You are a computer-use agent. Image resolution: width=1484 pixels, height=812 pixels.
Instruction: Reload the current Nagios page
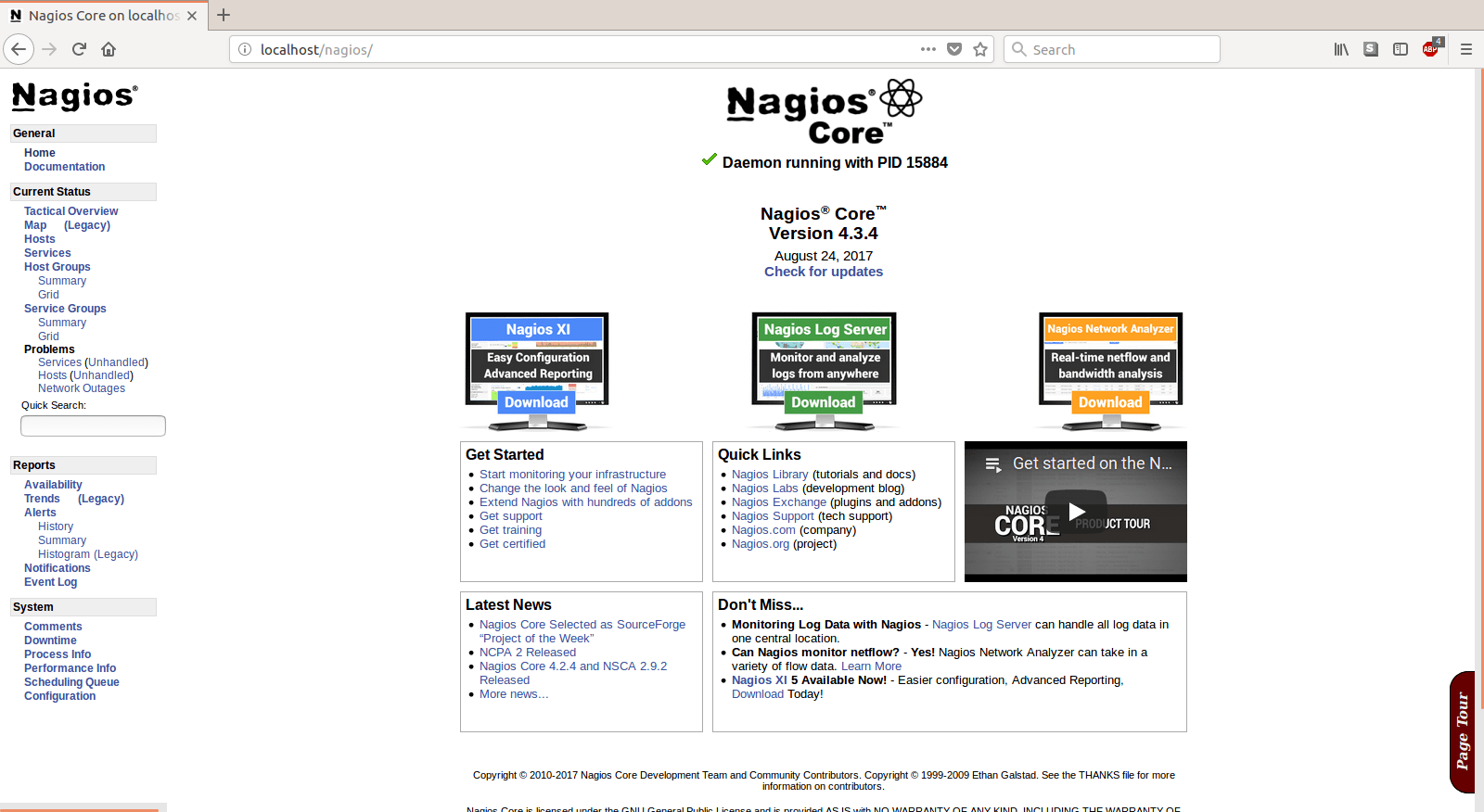pyautogui.click(x=79, y=49)
